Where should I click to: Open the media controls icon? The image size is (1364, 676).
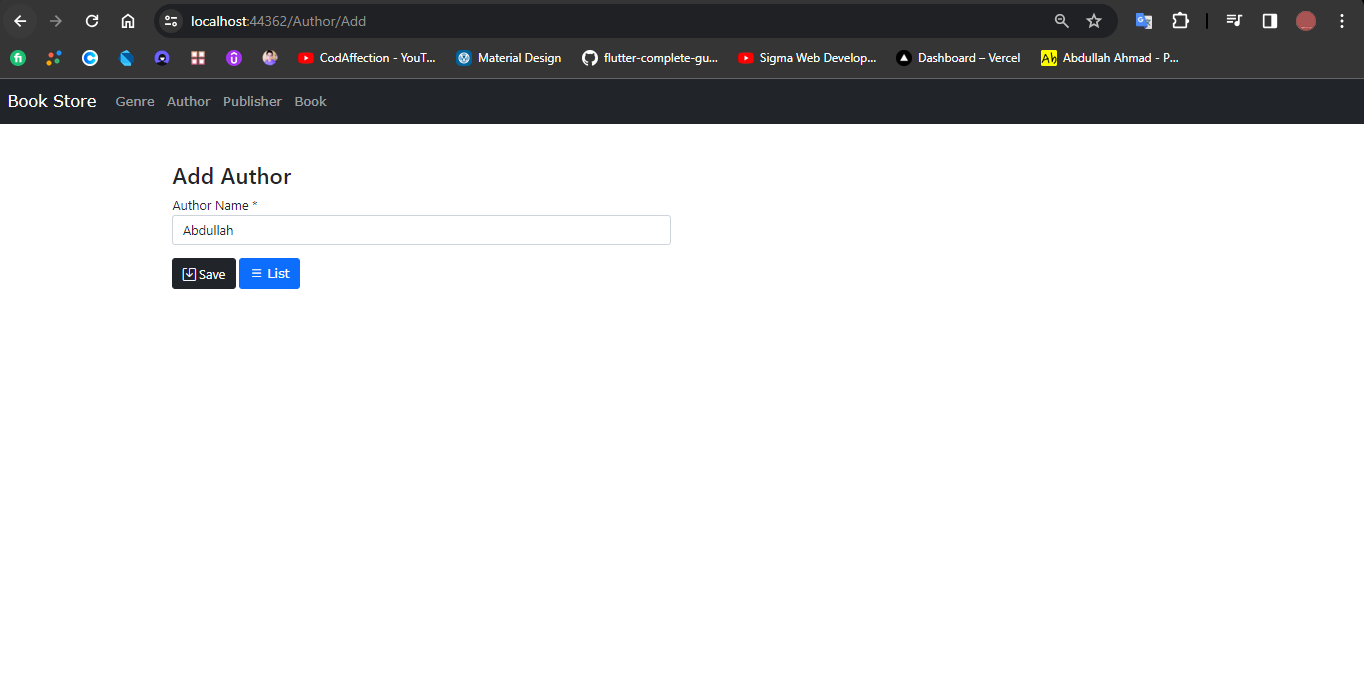[1234, 21]
